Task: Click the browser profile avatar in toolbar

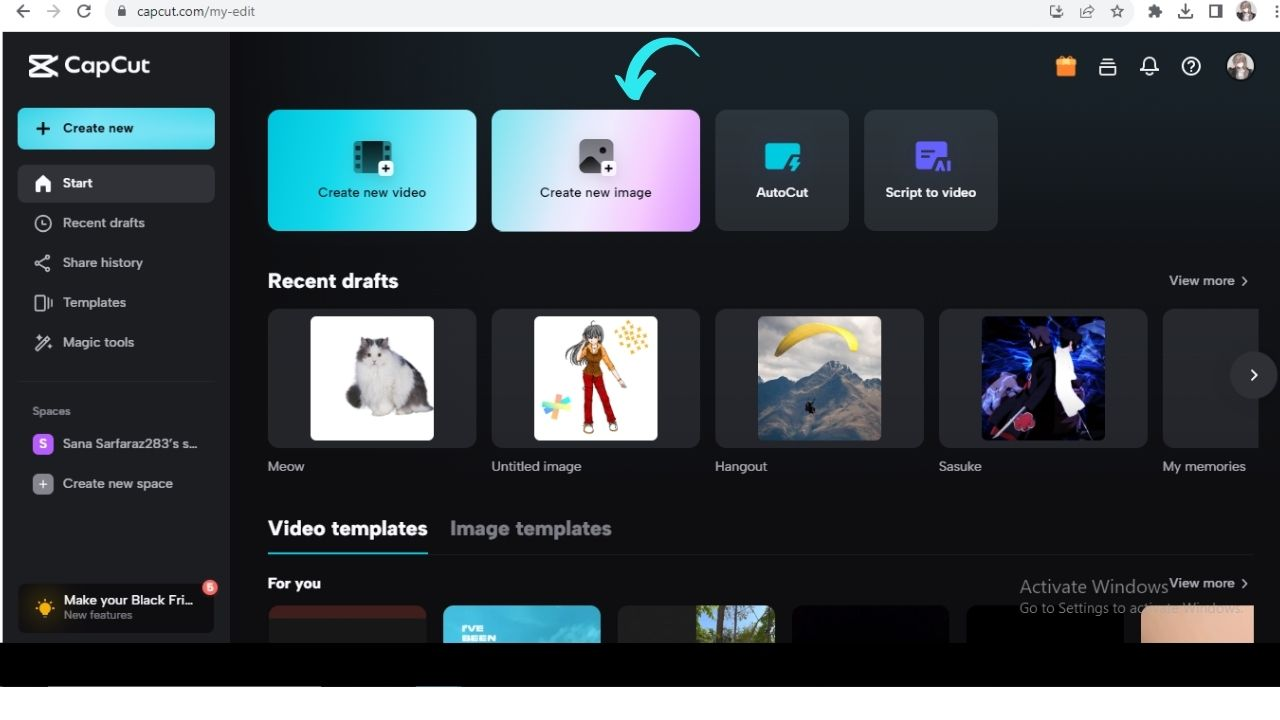Action: [x=1246, y=12]
